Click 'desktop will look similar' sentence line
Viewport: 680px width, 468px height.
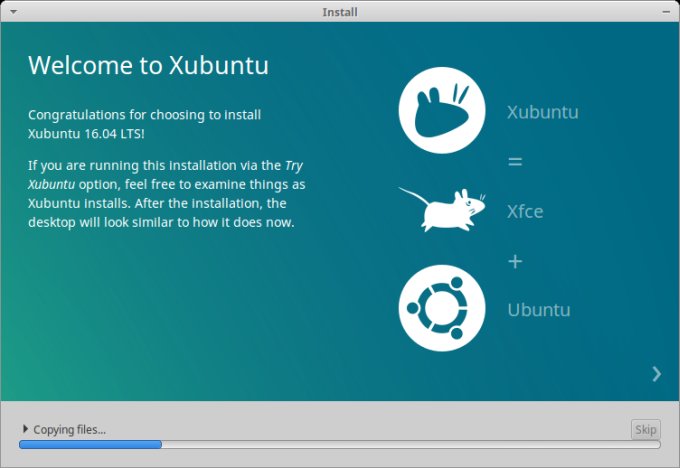[x=161, y=223]
